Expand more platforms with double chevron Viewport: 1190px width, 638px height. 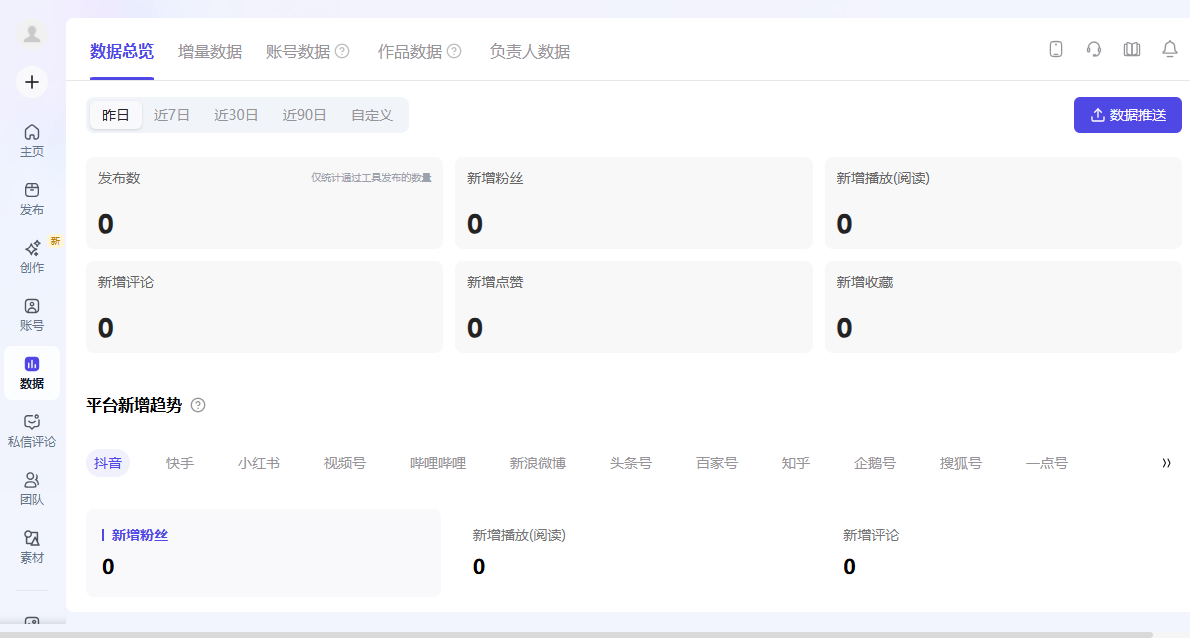pyautogui.click(x=1166, y=463)
